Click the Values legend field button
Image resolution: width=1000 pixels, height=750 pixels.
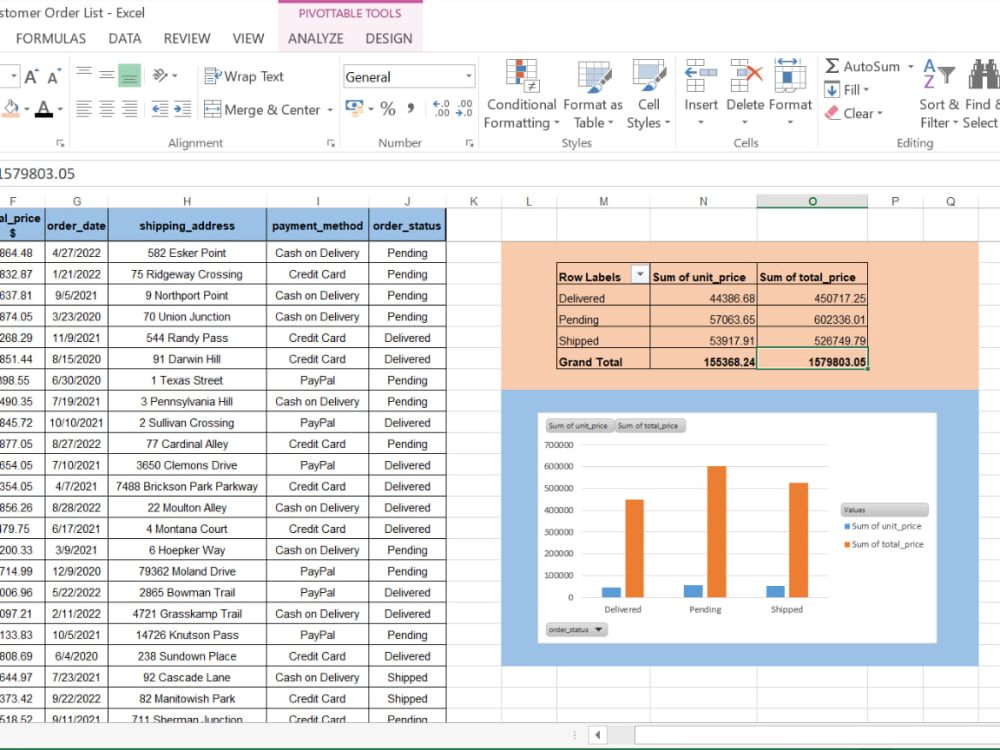[885, 510]
